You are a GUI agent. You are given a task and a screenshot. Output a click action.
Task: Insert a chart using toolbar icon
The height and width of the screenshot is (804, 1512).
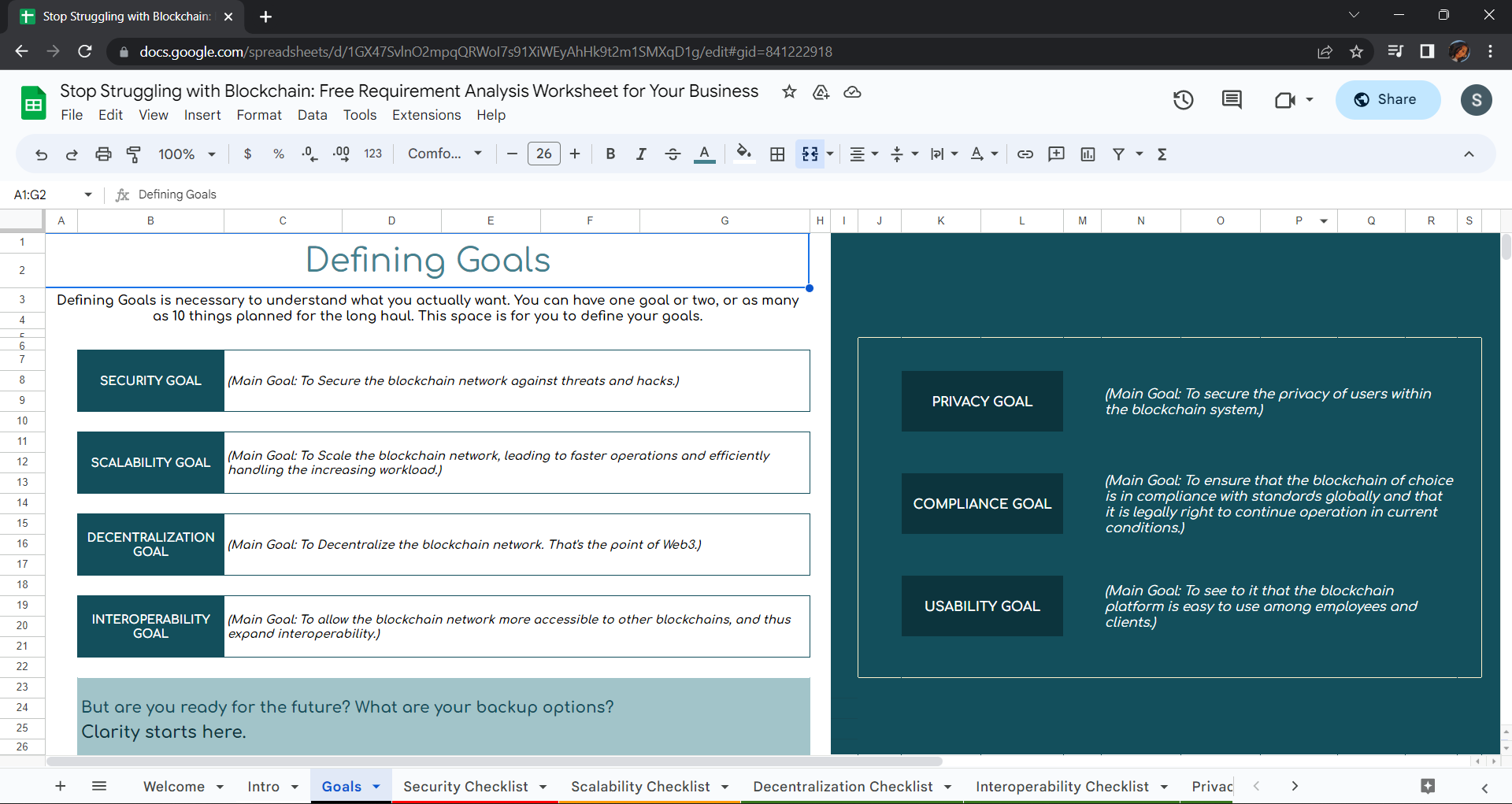1088,154
